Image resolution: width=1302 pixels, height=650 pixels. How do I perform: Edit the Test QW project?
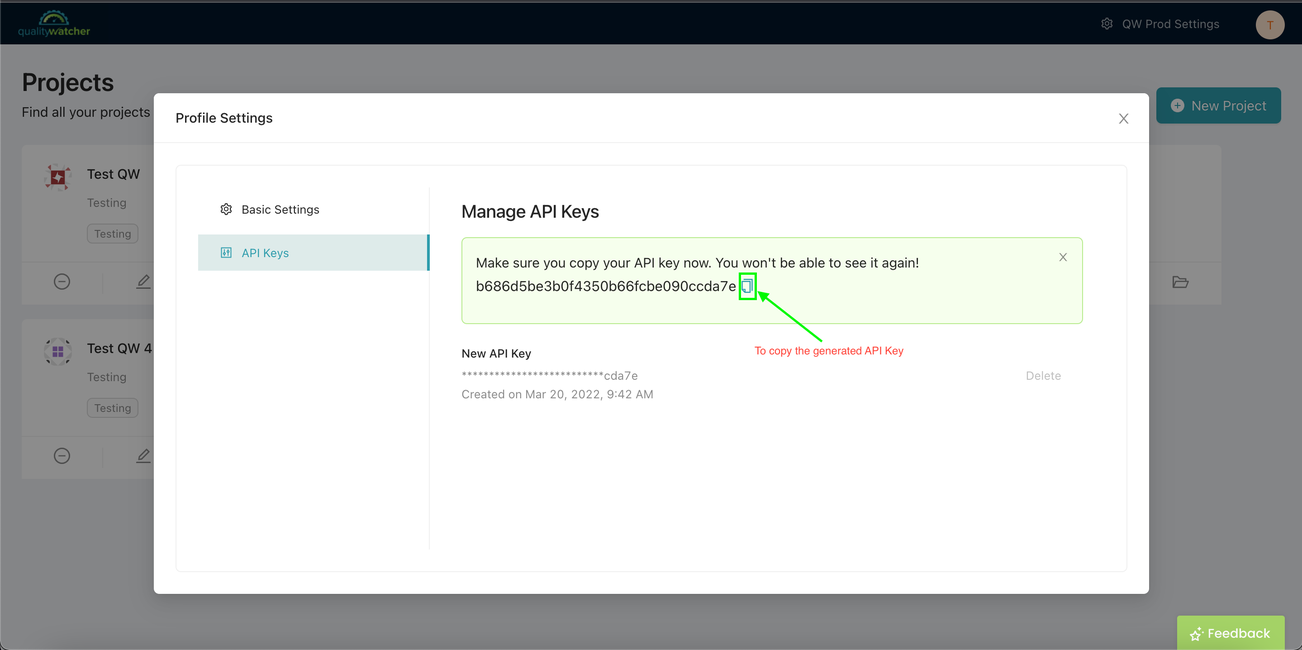click(143, 282)
